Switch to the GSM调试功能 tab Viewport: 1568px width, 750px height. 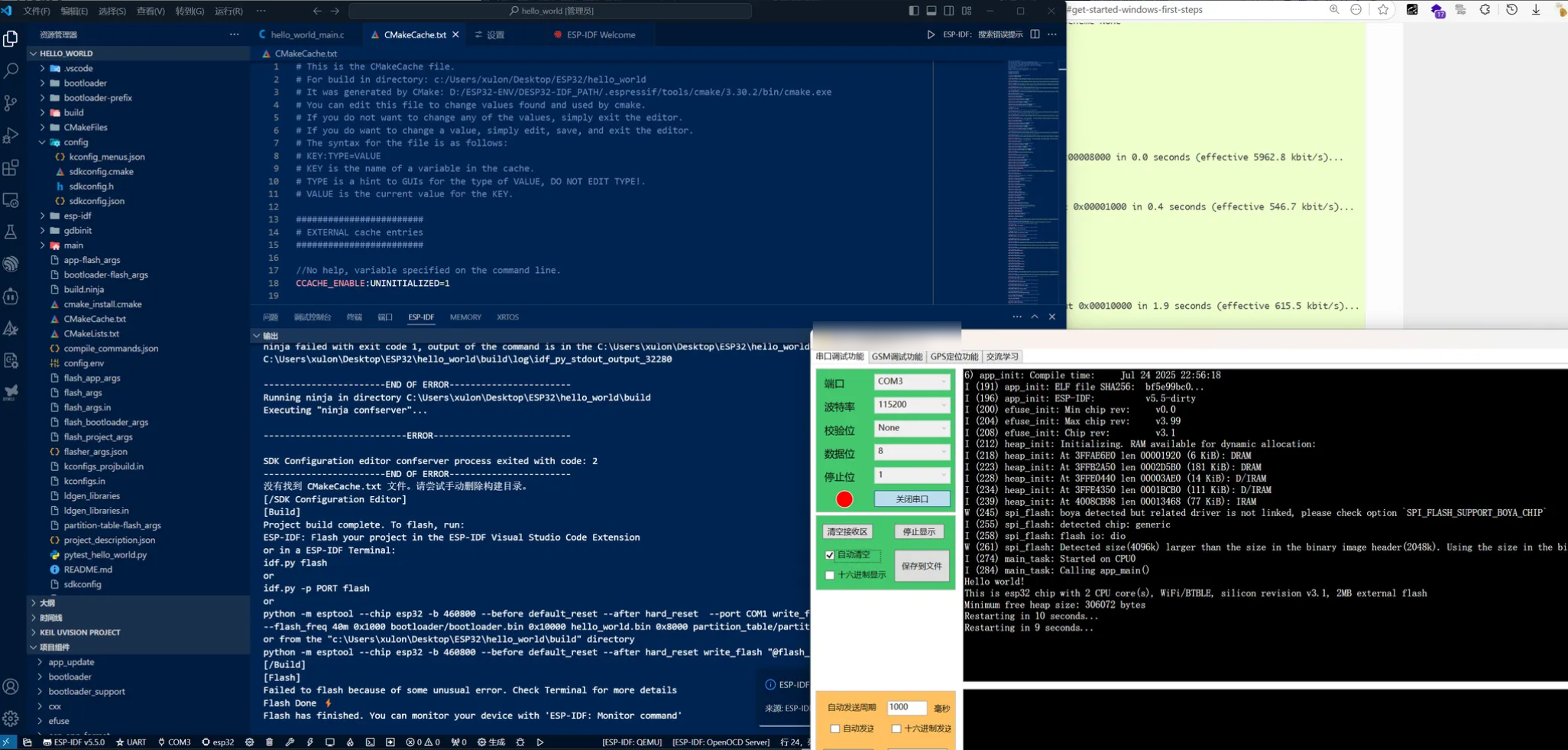pyautogui.click(x=896, y=356)
